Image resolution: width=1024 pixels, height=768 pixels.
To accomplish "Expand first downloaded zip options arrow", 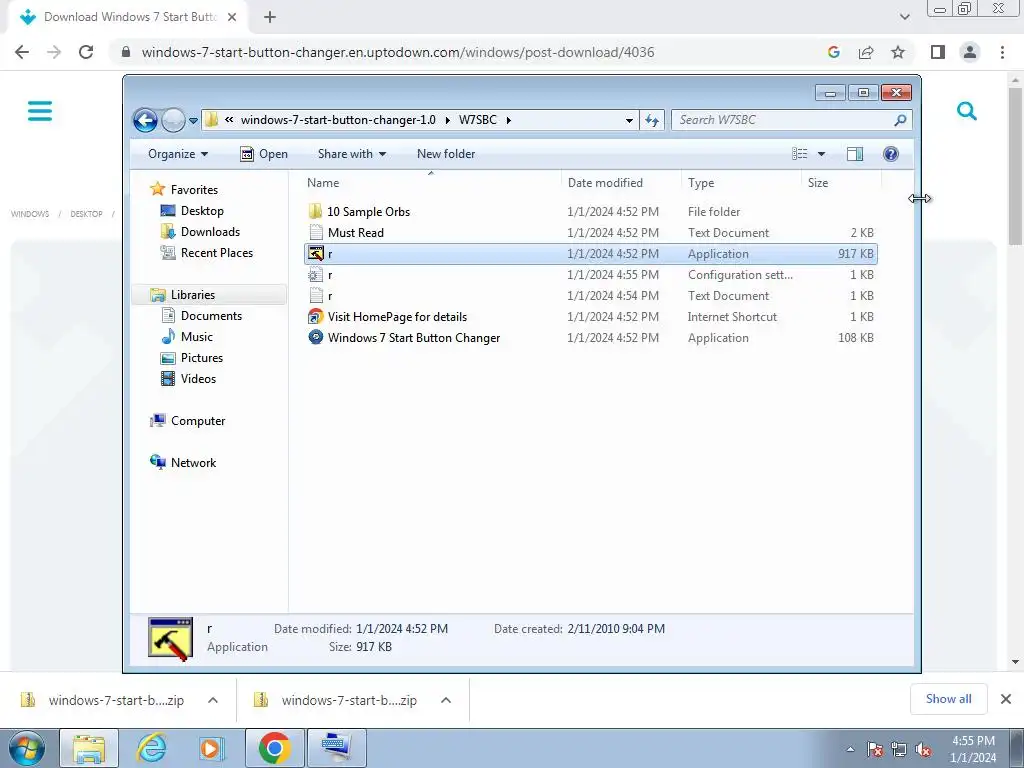I will pos(213,700).
